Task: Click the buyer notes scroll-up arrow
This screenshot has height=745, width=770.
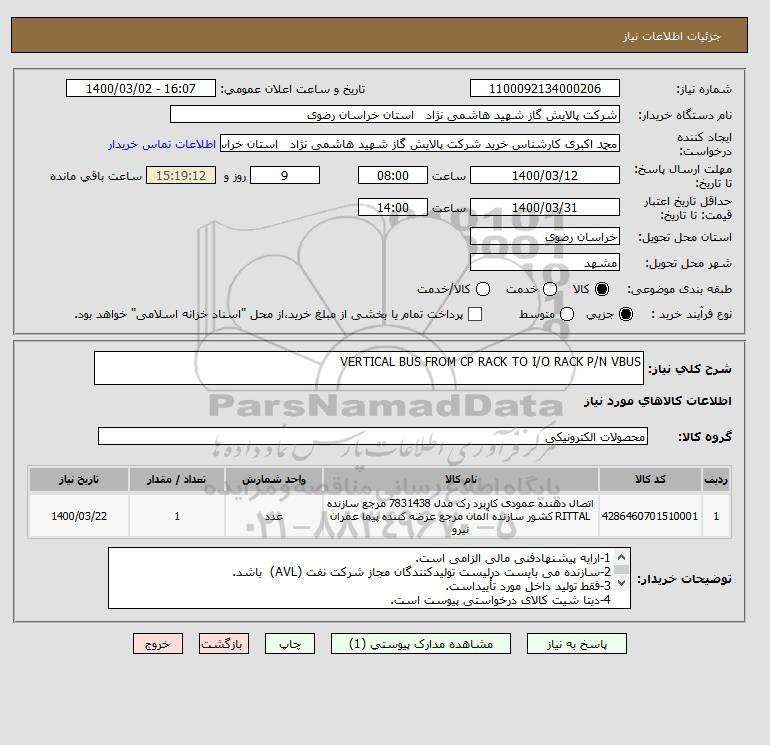Action: coord(621,557)
